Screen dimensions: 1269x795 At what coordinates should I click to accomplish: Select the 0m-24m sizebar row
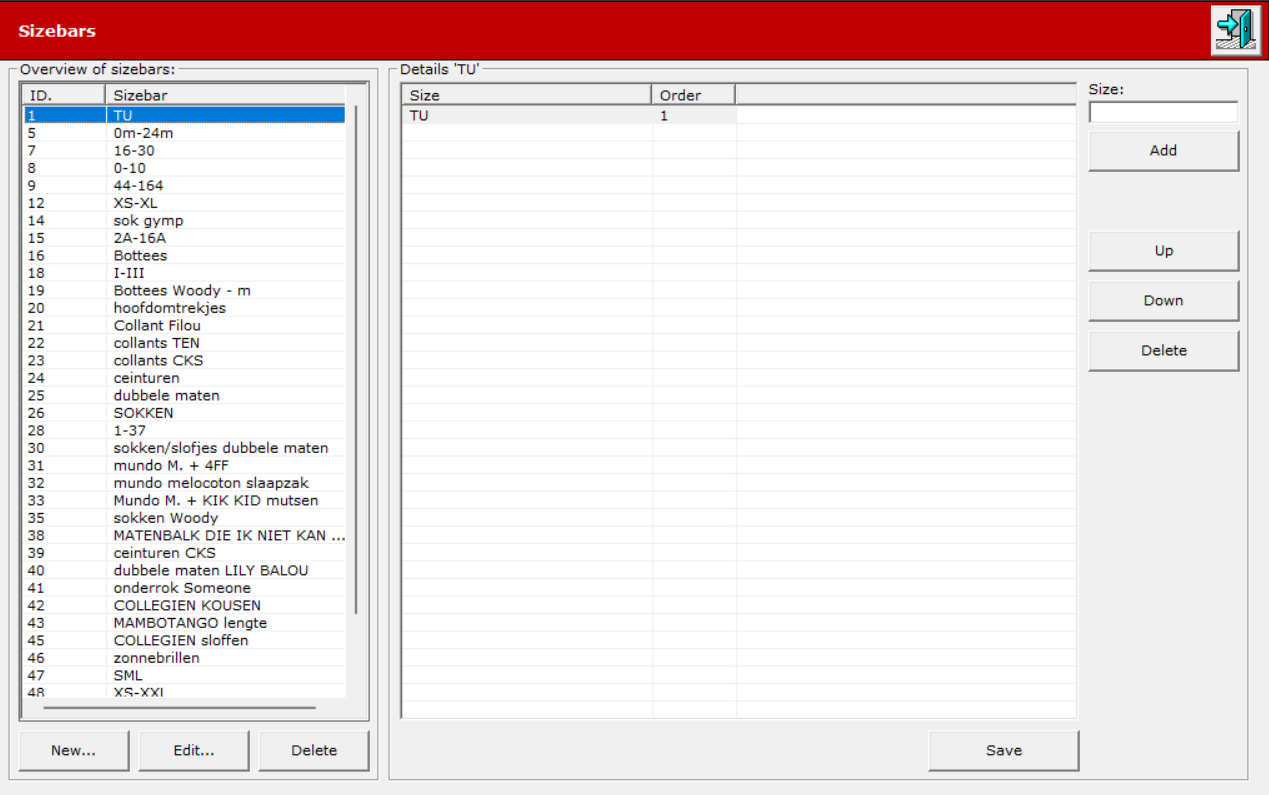click(x=185, y=133)
